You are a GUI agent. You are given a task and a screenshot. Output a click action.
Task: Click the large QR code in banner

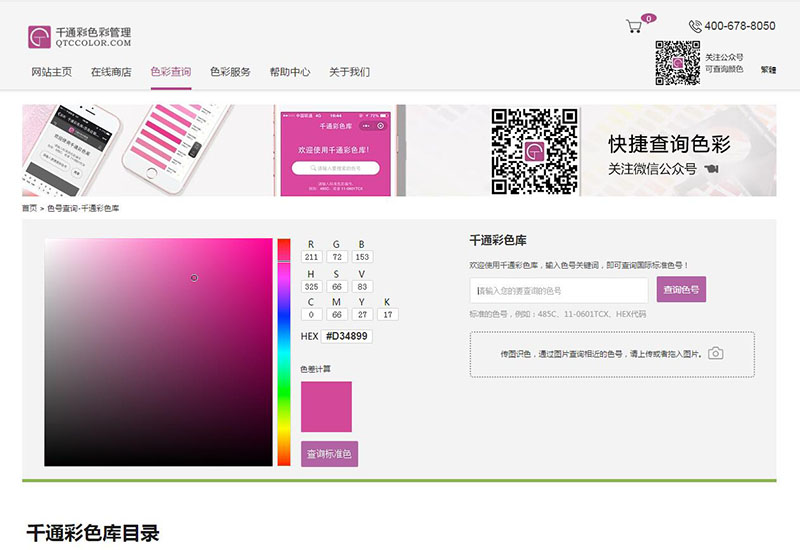(x=535, y=150)
